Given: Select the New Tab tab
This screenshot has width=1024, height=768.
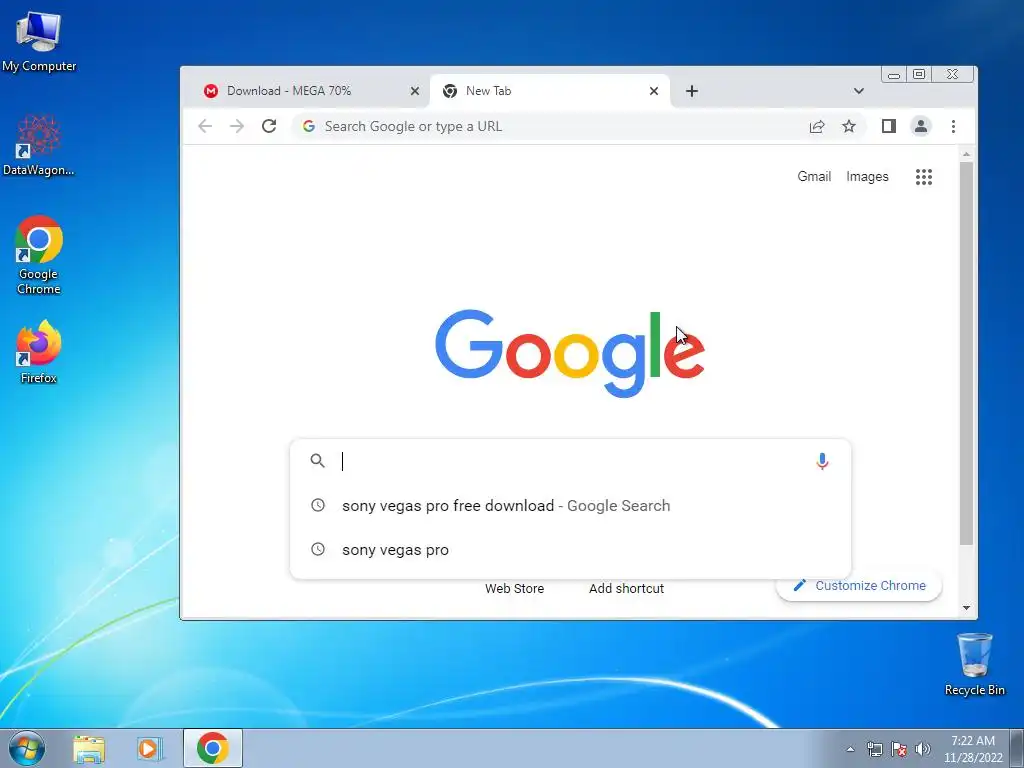Looking at the screenshot, I should (550, 91).
